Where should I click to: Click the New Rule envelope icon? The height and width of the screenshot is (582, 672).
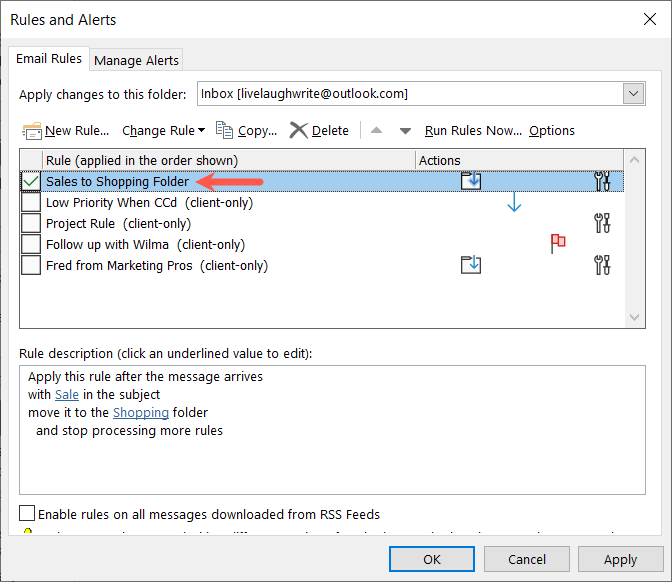point(32,131)
